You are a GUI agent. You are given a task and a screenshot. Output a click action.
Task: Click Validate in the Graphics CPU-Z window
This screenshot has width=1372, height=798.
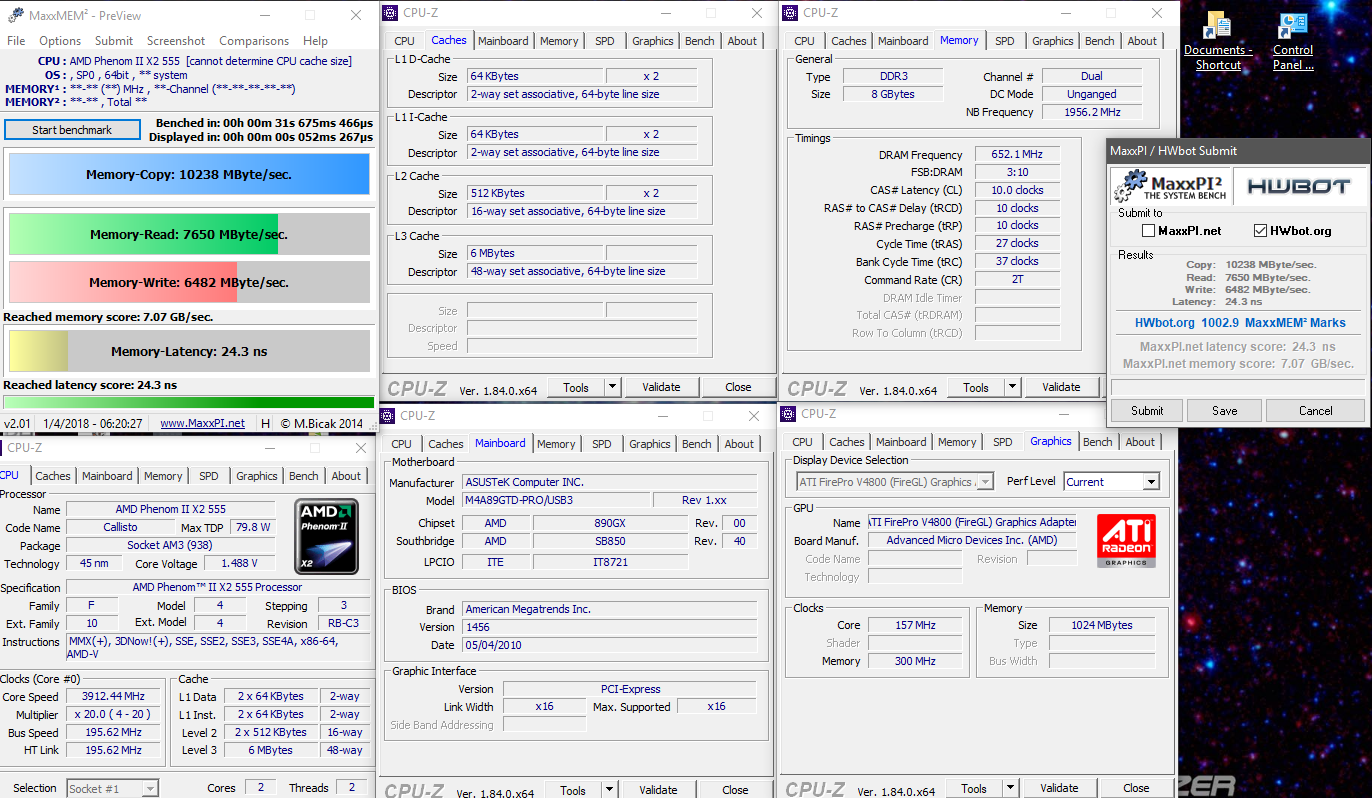point(1059,788)
